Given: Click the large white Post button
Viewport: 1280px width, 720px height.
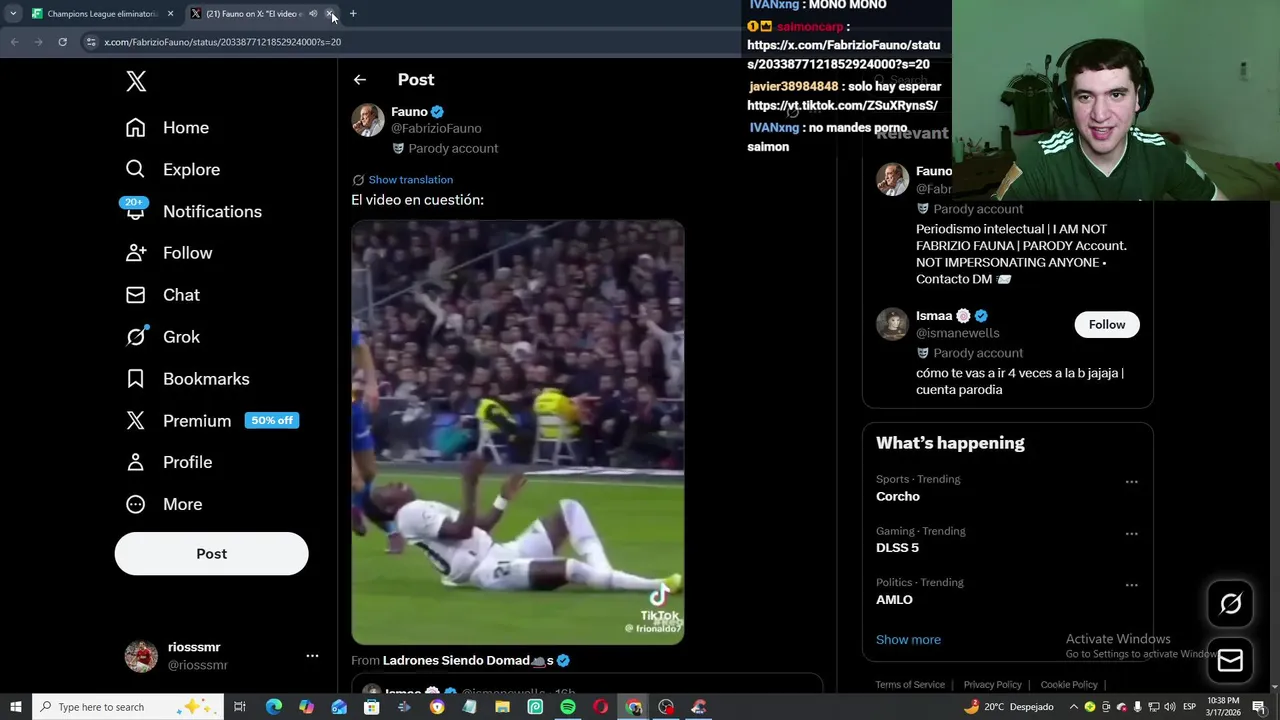Looking at the screenshot, I should click(211, 554).
